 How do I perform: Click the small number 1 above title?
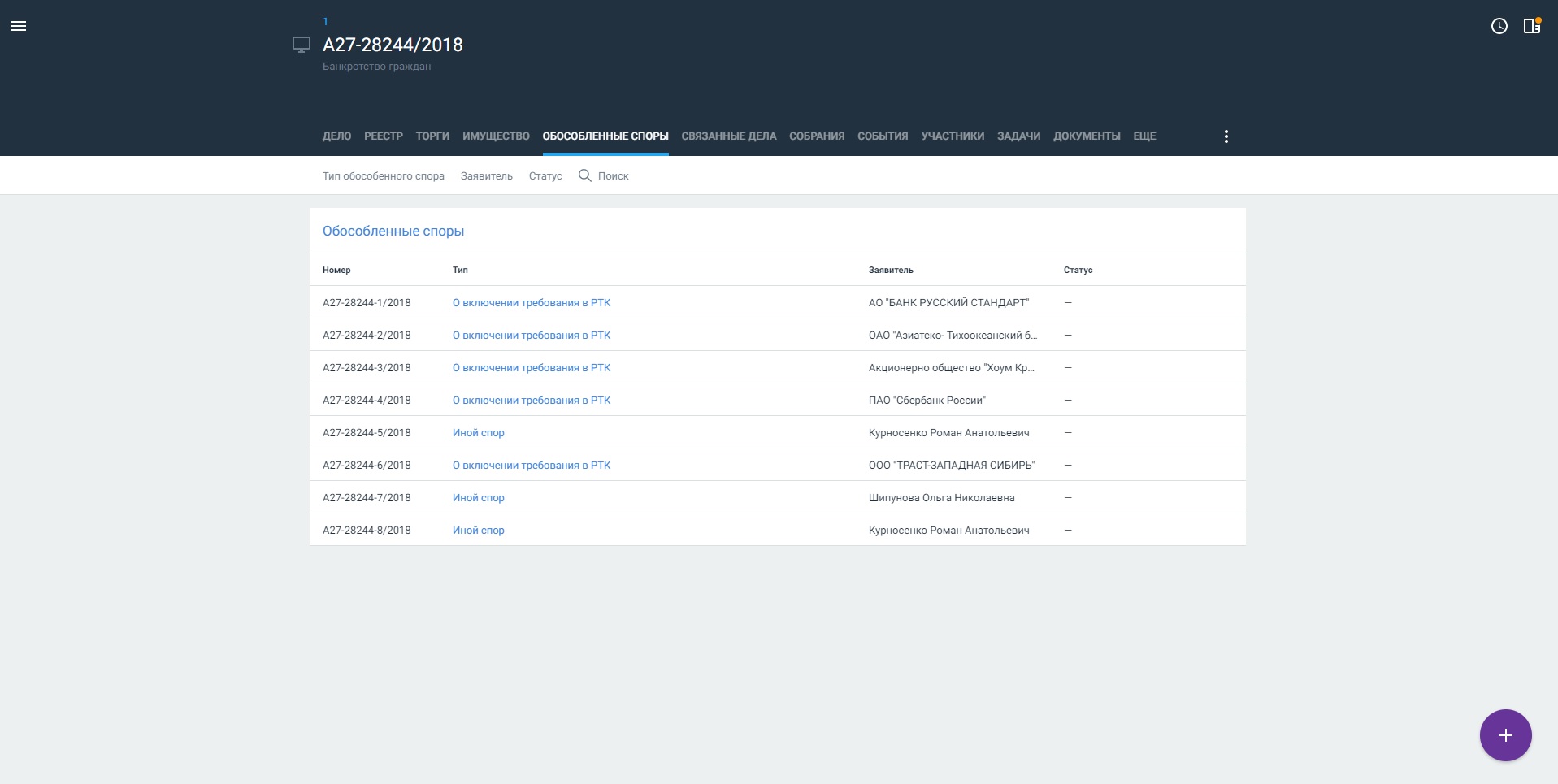(325, 22)
